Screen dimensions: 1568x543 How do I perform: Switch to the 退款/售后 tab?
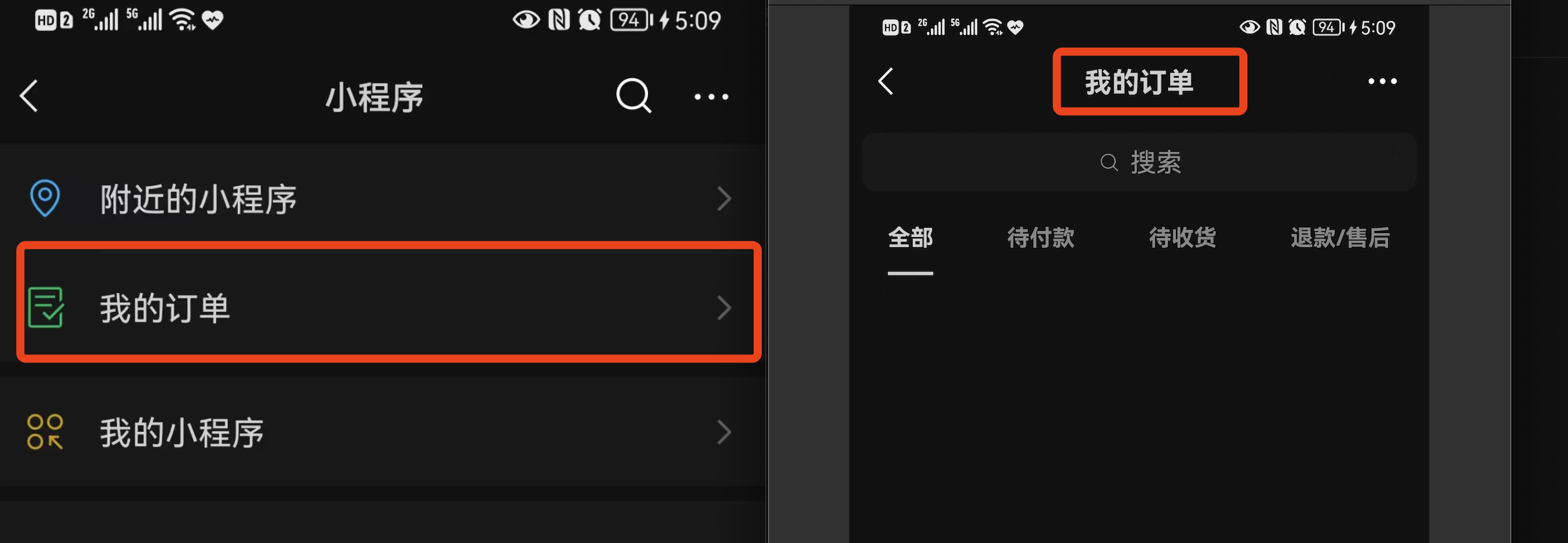tap(1340, 238)
